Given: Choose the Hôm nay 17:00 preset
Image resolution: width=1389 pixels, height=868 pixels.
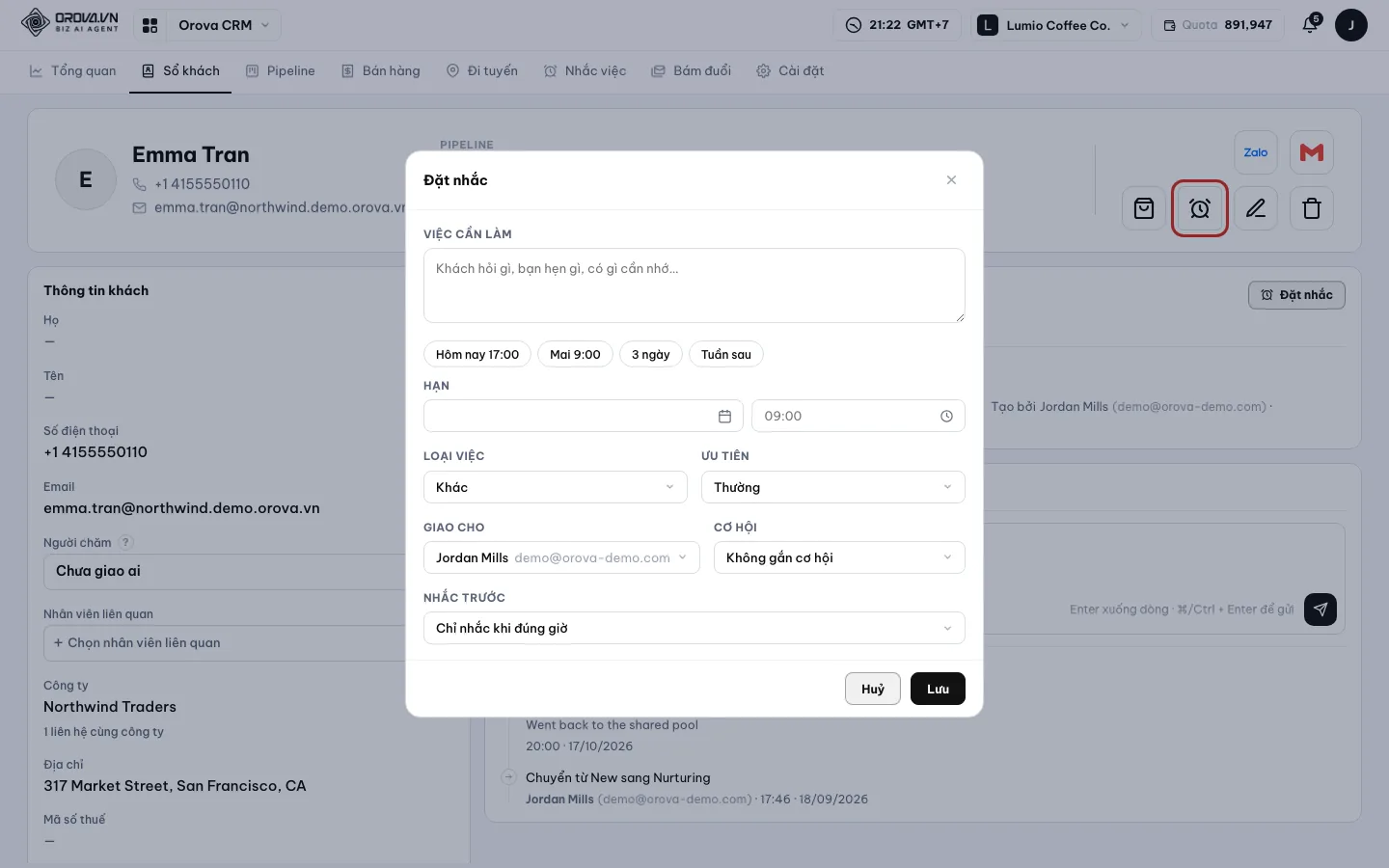Looking at the screenshot, I should click(477, 354).
